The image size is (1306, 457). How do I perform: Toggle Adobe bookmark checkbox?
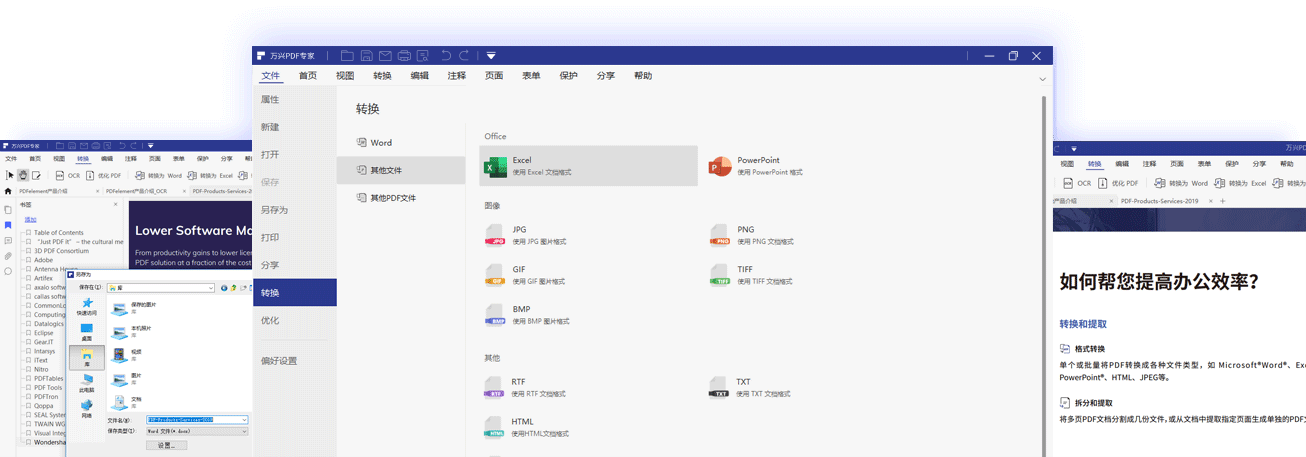pyautogui.click(x=29, y=260)
